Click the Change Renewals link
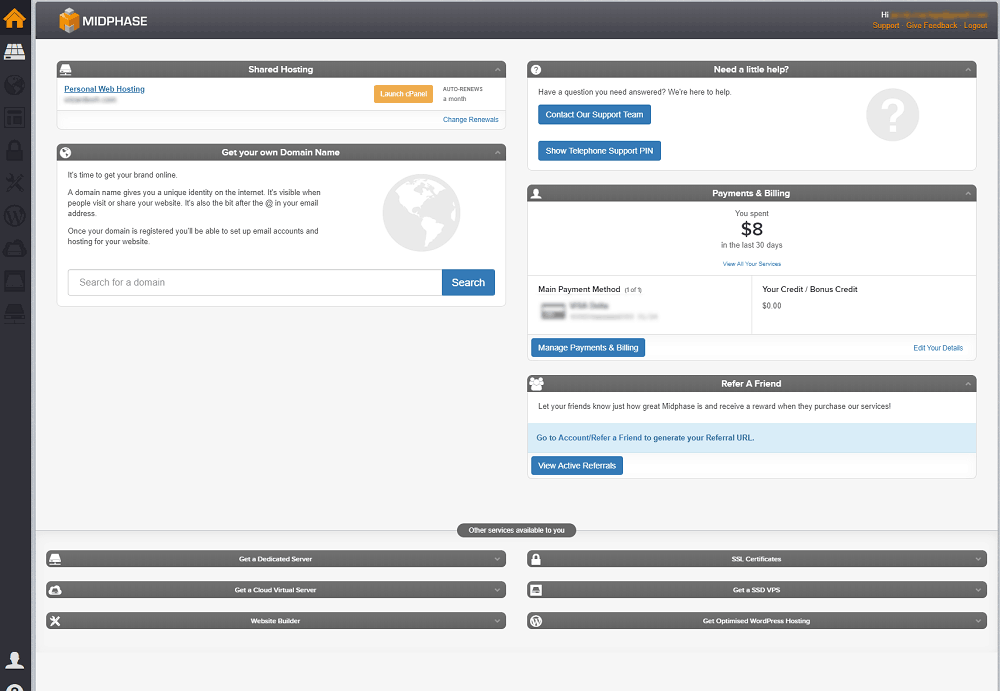The image size is (1000, 691). tap(471, 120)
